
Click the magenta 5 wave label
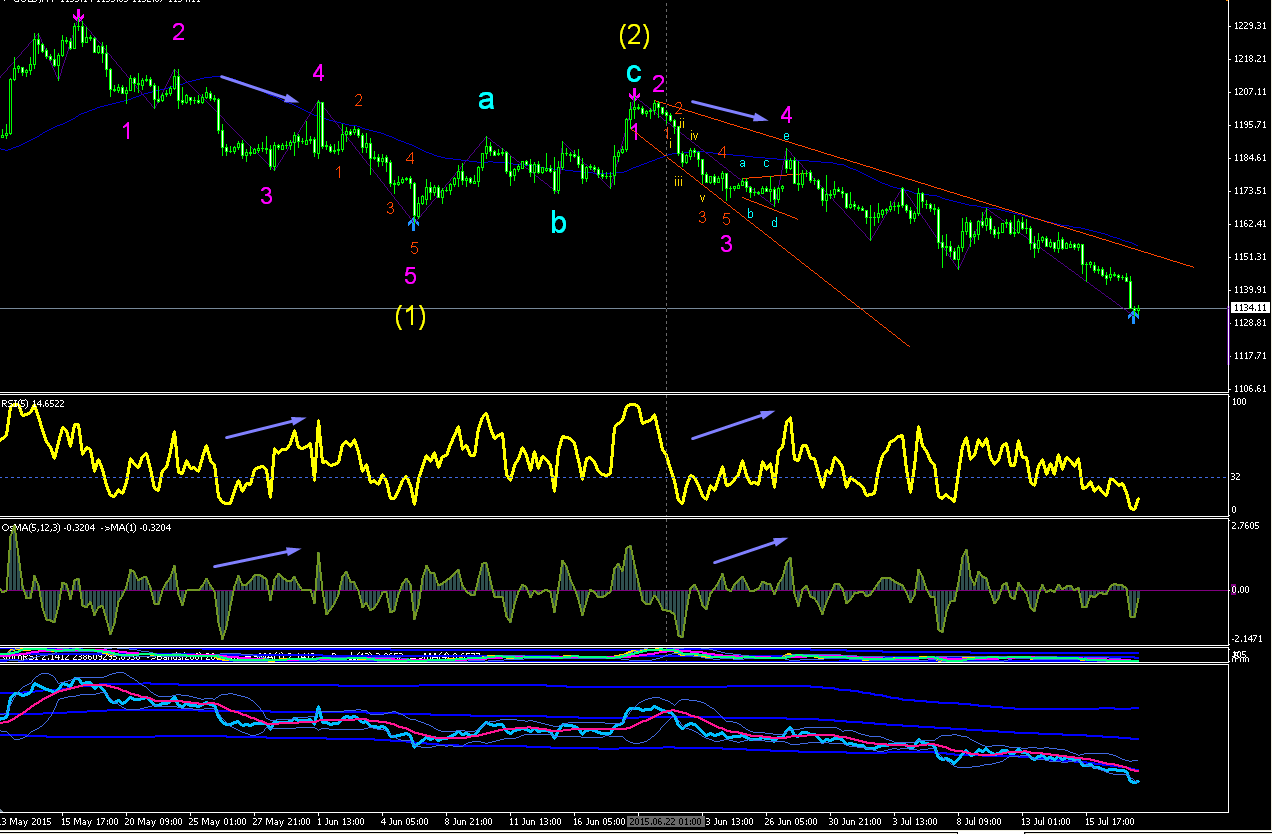pos(410,275)
